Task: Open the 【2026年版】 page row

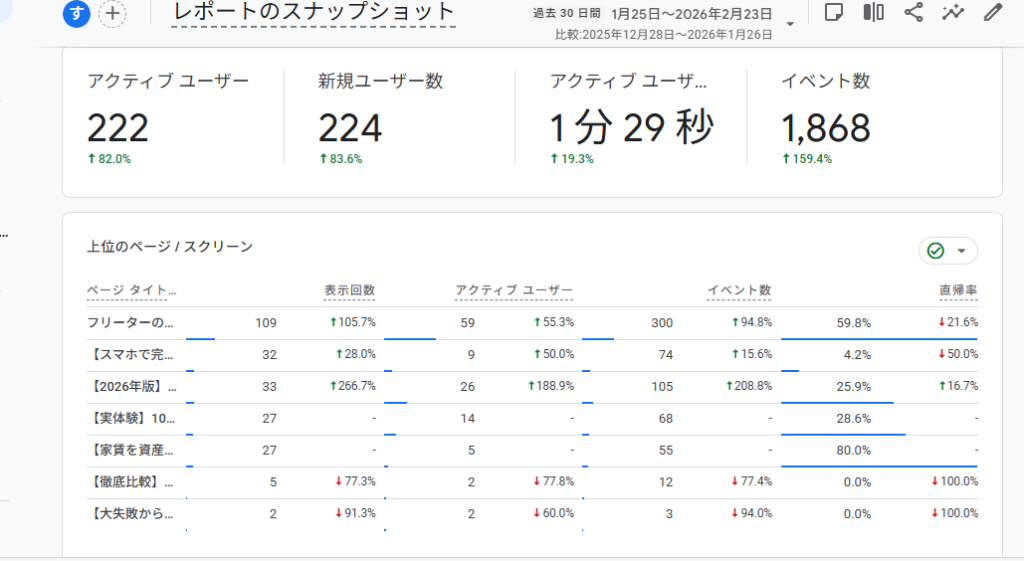Action: click(131, 387)
